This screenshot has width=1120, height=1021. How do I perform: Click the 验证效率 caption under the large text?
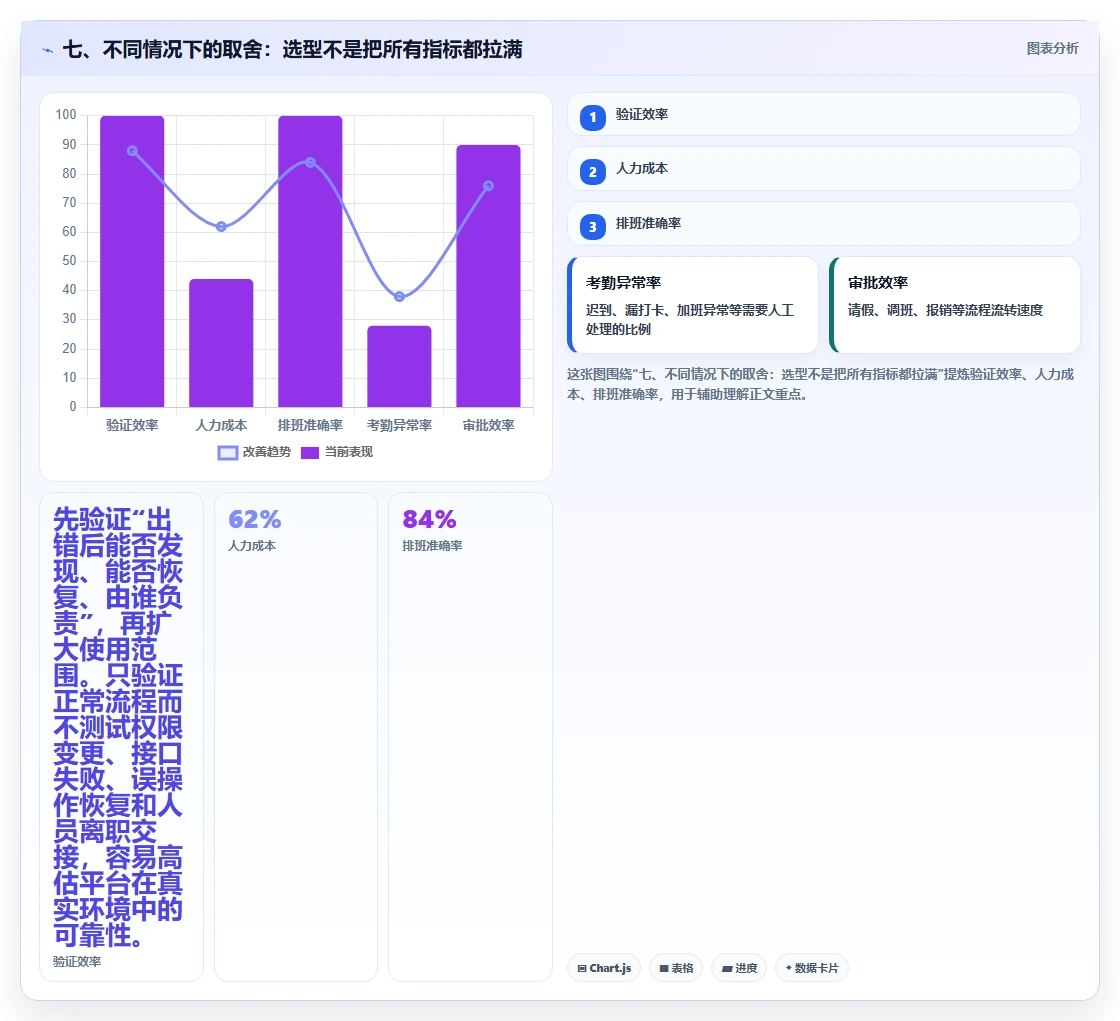pyautogui.click(x=77, y=962)
